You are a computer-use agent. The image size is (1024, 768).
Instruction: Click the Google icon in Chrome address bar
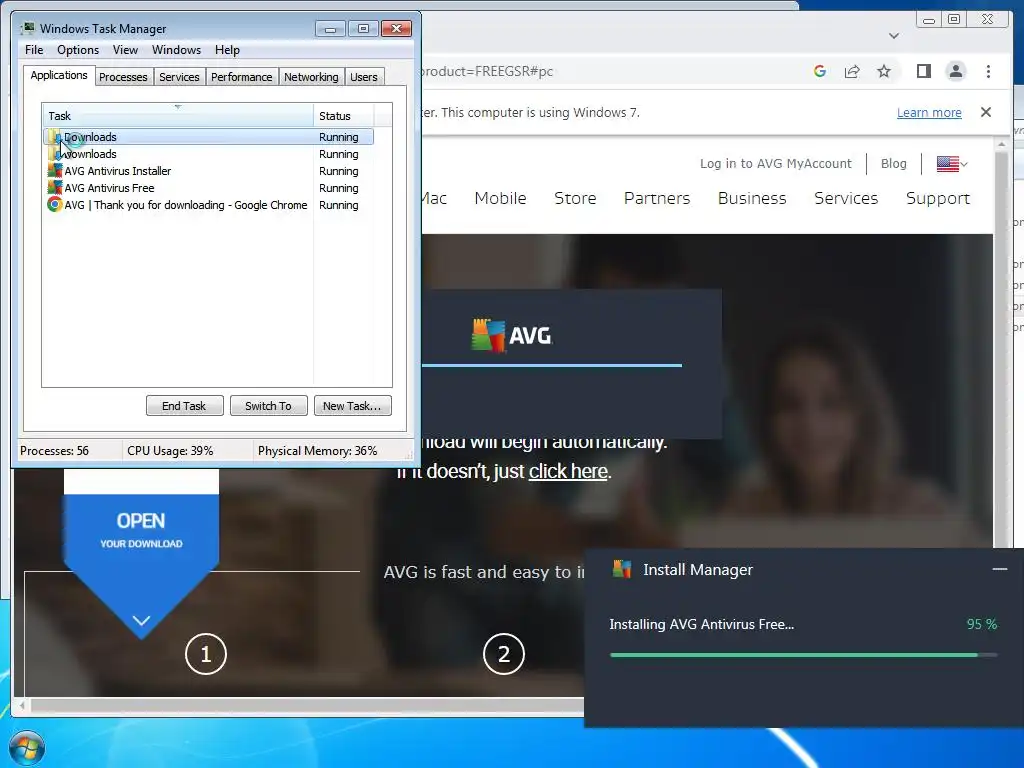820,71
